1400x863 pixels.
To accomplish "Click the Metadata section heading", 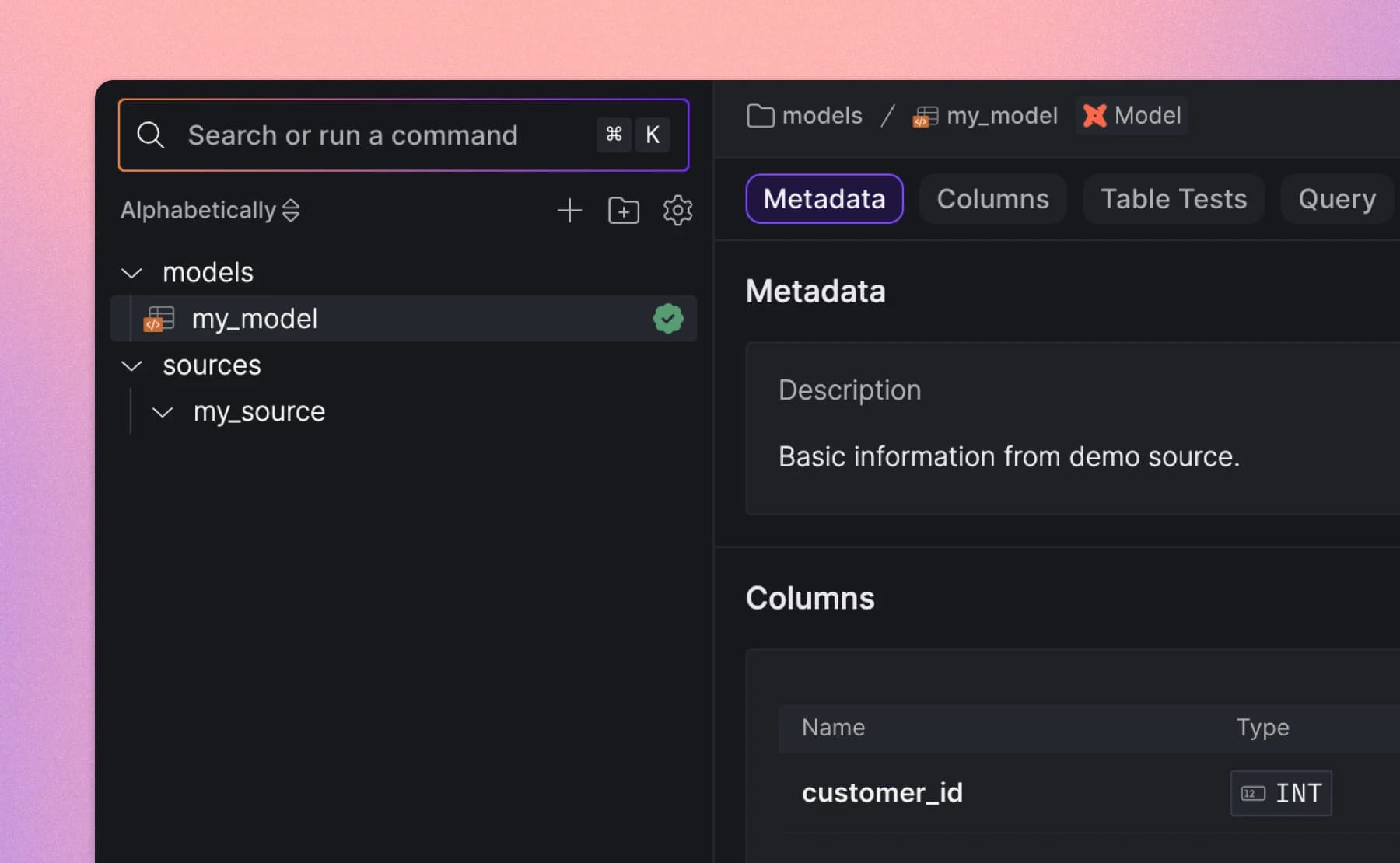I will 815,292.
